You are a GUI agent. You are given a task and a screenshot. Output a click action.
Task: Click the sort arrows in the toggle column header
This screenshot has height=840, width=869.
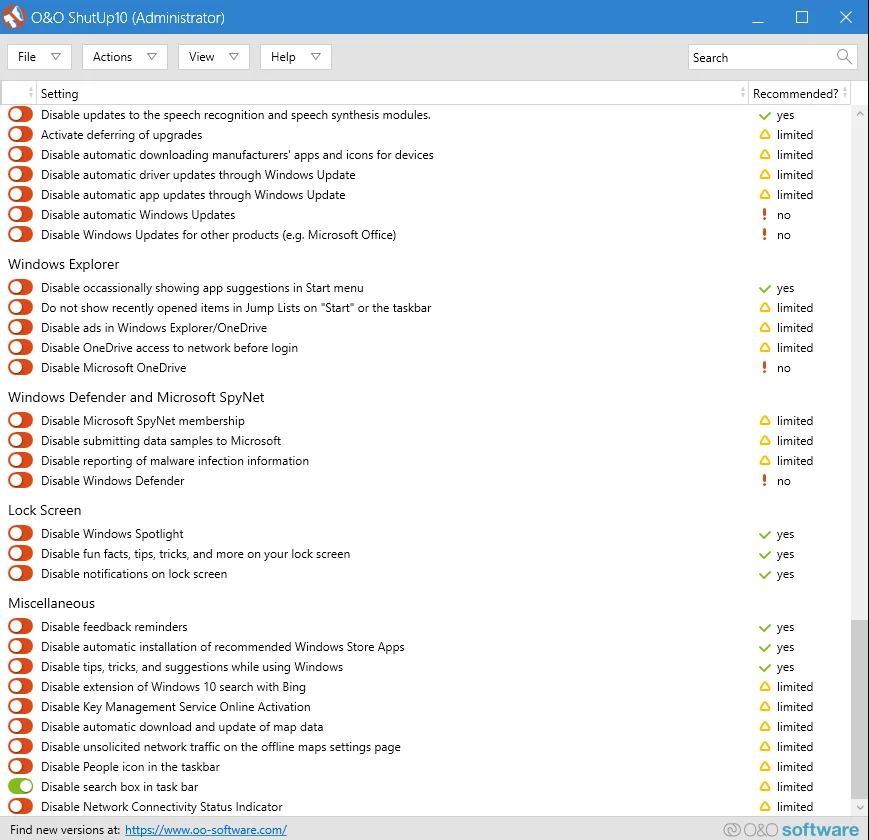click(x=30, y=93)
